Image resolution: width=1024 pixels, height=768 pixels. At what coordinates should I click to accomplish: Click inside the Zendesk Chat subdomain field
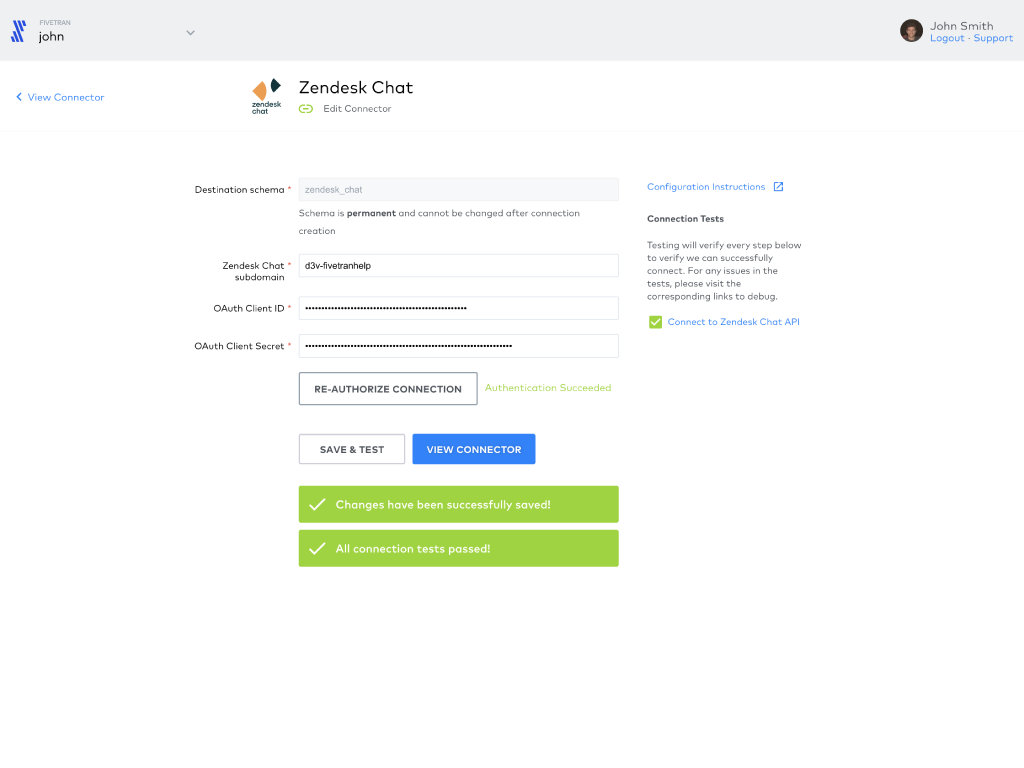[458, 265]
